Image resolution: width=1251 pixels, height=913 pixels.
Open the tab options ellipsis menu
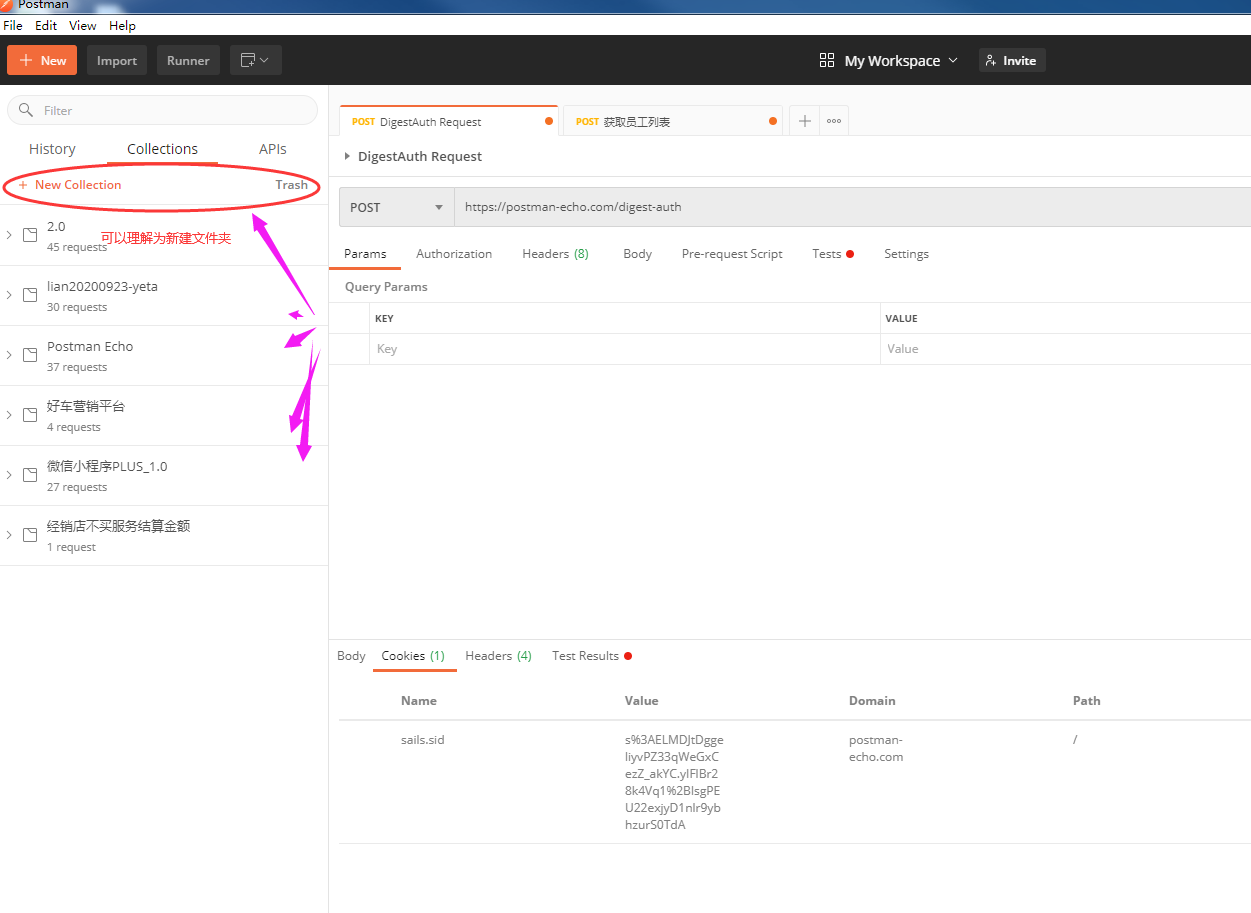coord(834,121)
